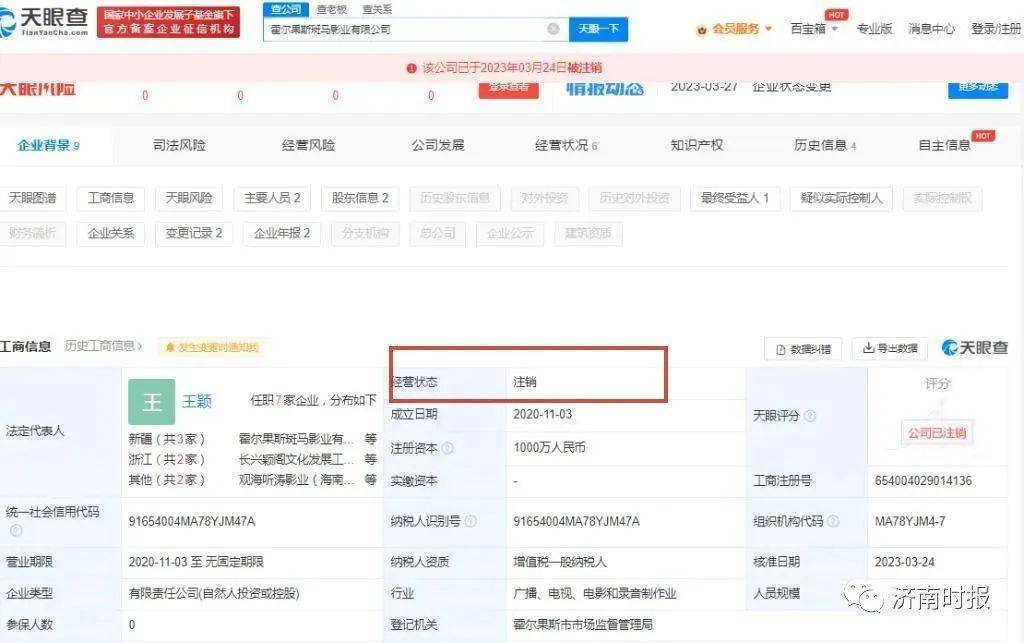Open legal representative 王颖's profile link
This screenshot has height=643, width=1024.
tap(197, 401)
